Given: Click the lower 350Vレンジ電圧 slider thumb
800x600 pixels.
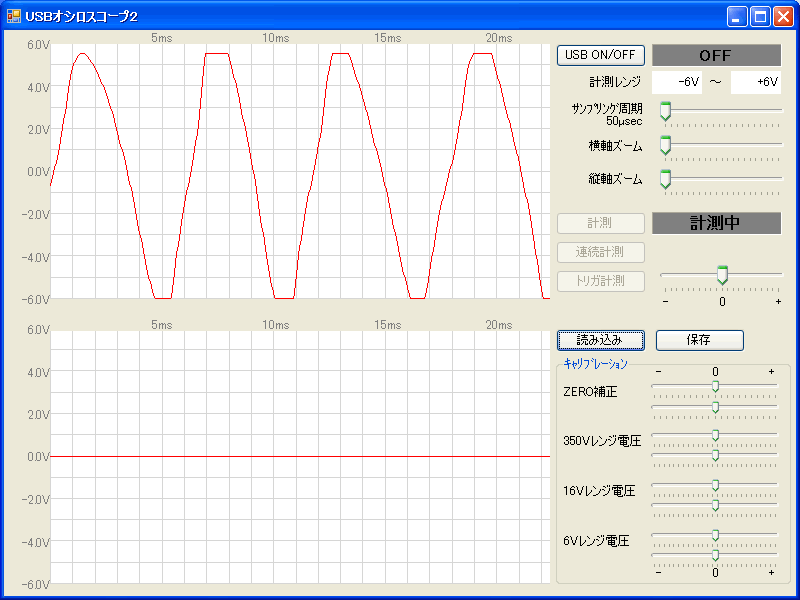Looking at the screenshot, I should coord(715,455).
